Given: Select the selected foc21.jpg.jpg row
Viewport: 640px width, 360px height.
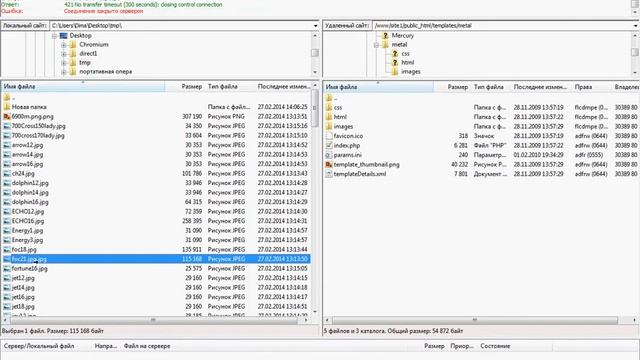Looking at the screenshot, I should pos(156,259).
